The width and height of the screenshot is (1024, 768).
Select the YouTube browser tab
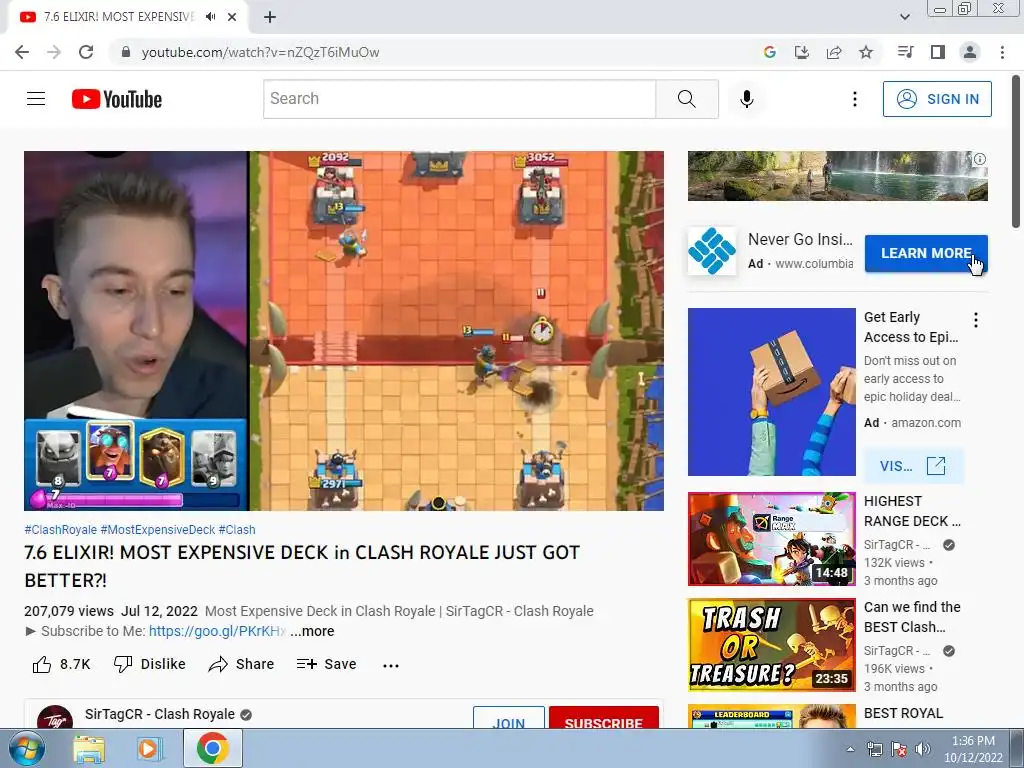(x=118, y=17)
